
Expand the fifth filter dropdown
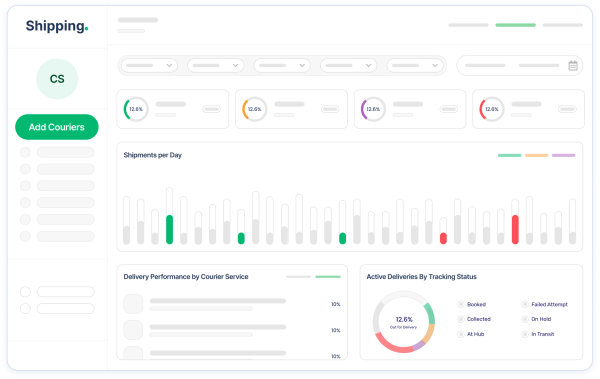415,65
